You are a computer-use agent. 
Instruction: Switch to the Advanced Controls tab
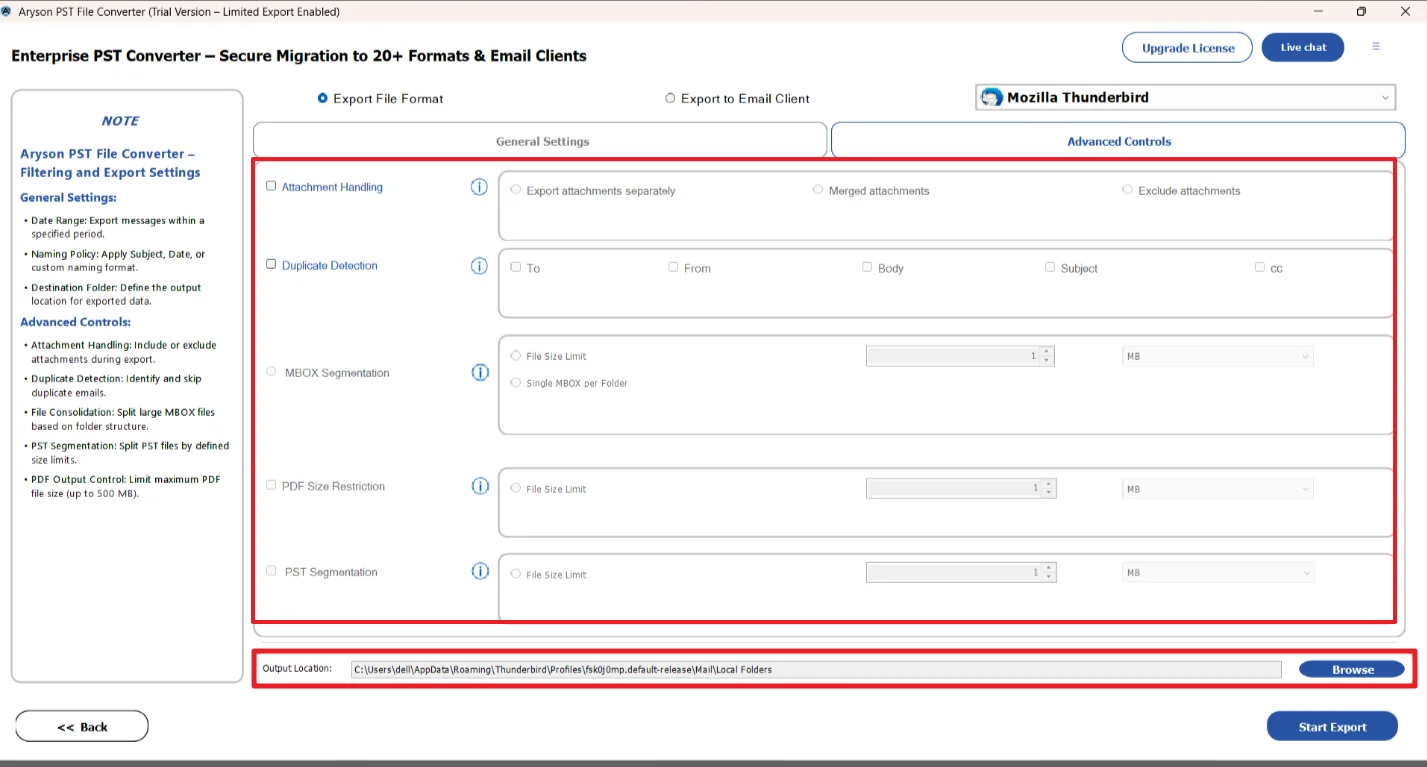(x=1118, y=141)
